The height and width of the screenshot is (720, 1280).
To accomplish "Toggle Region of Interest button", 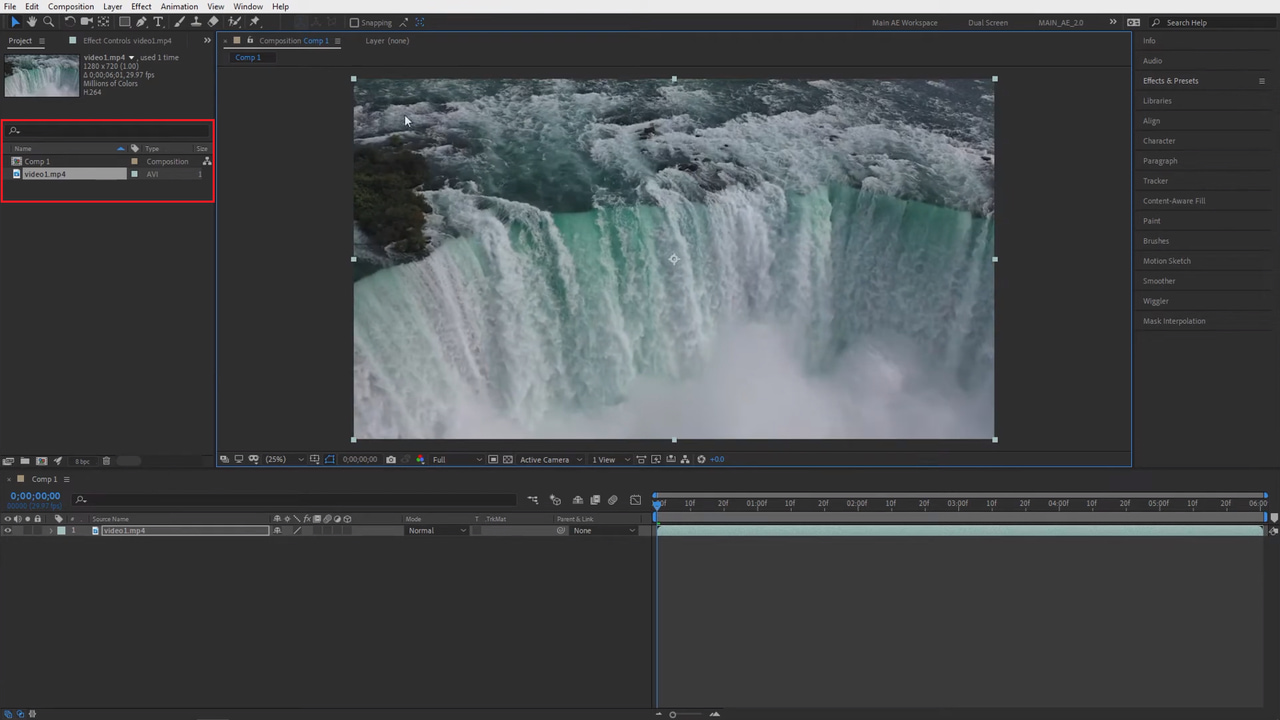I will 493,460.
